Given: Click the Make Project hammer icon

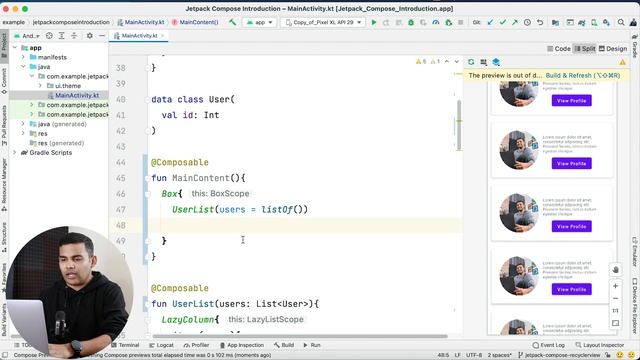Looking at the screenshot, I should tap(232, 22).
